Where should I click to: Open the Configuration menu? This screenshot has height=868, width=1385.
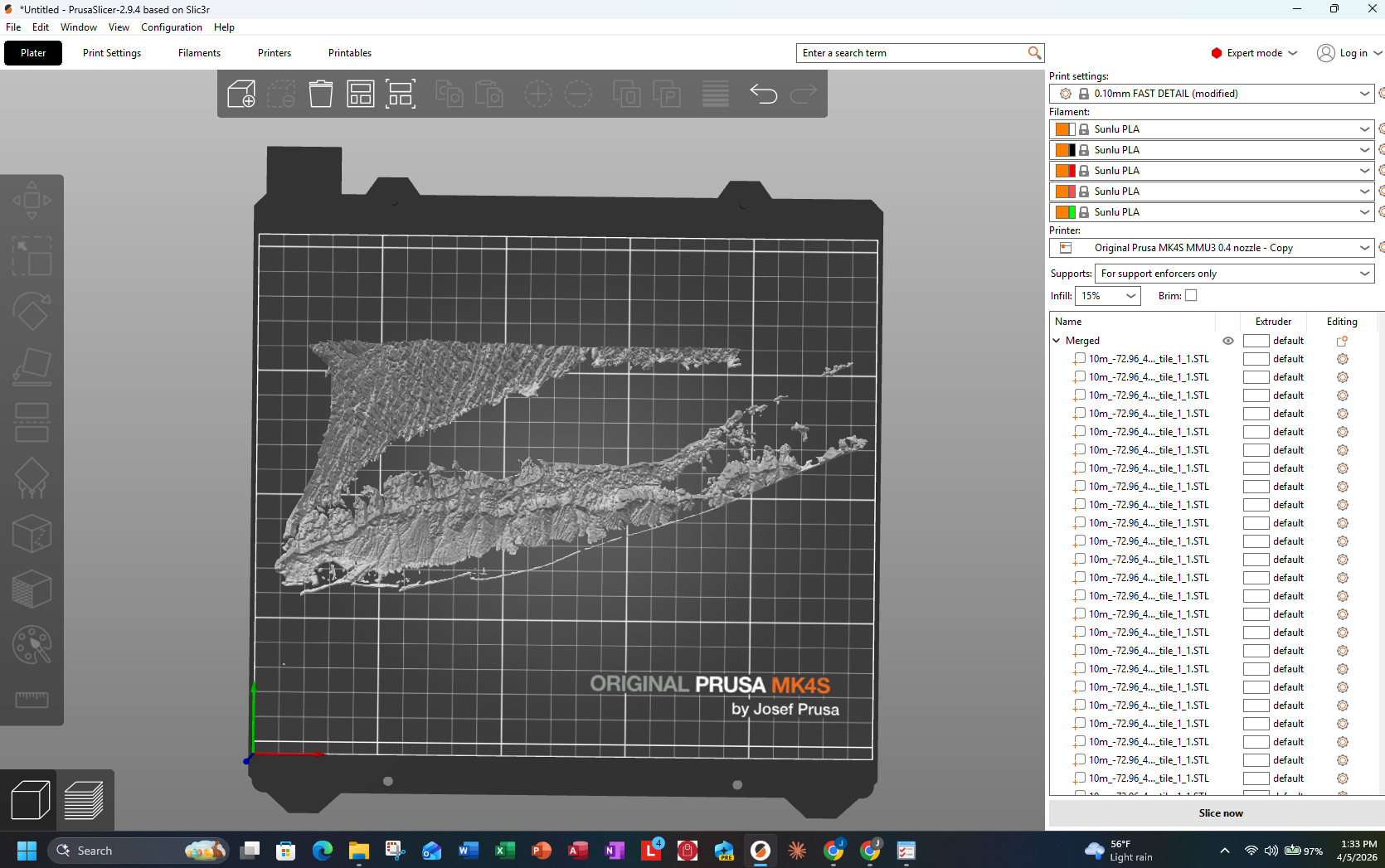click(172, 27)
